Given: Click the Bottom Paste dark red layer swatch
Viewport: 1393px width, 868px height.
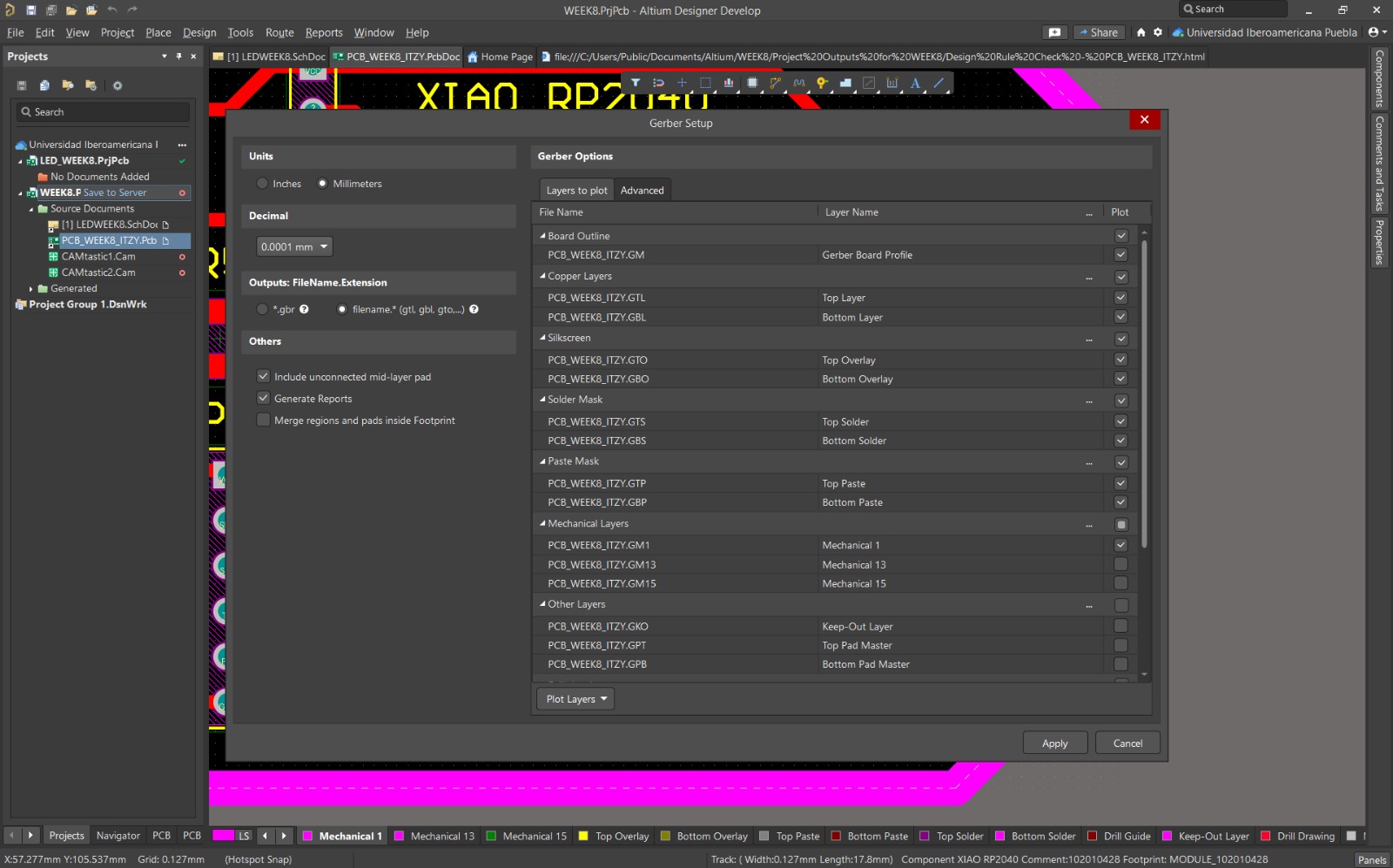Looking at the screenshot, I should (x=836, y=836).
